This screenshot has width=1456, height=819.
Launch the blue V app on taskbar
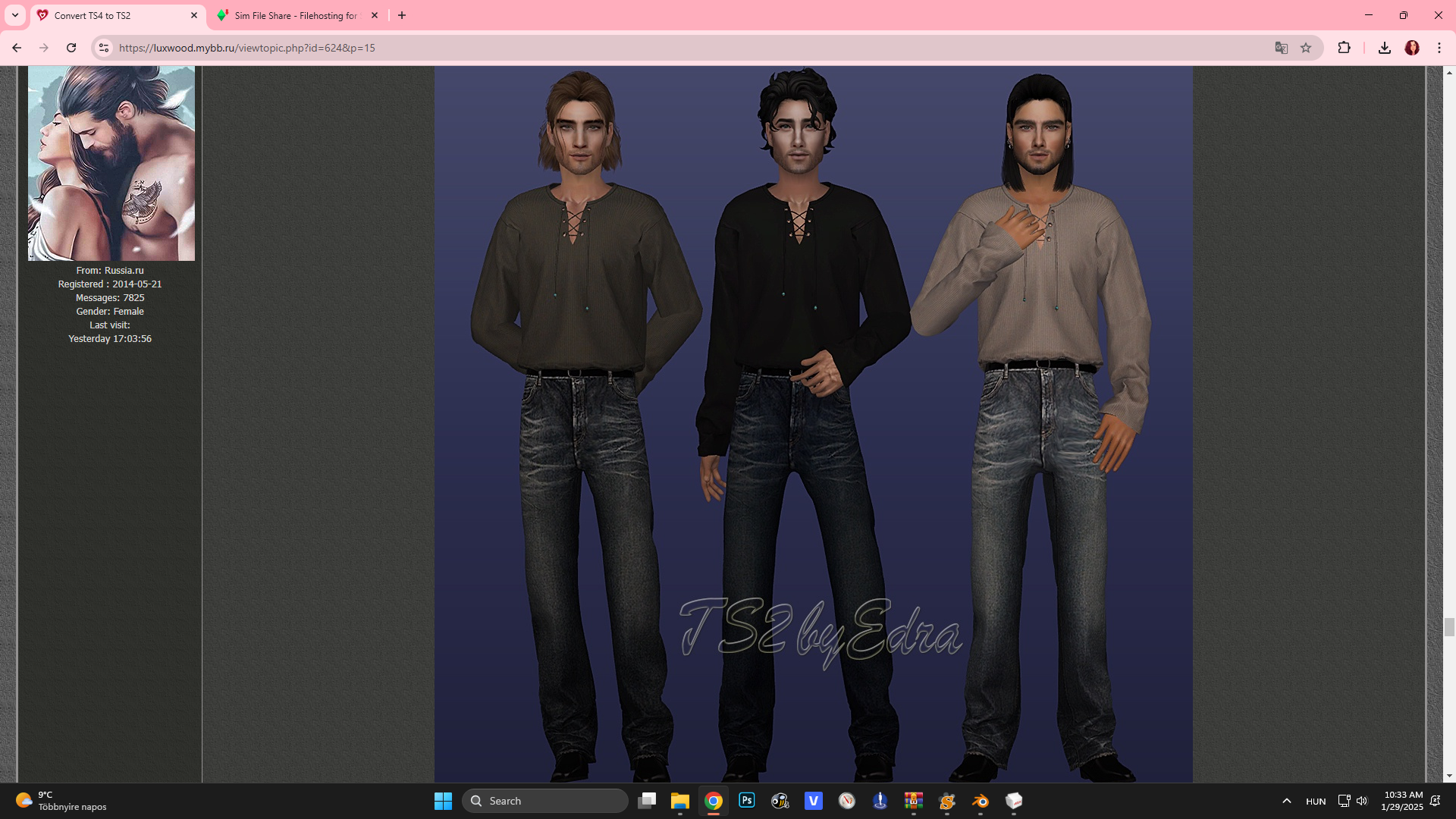tap(814, 801)
